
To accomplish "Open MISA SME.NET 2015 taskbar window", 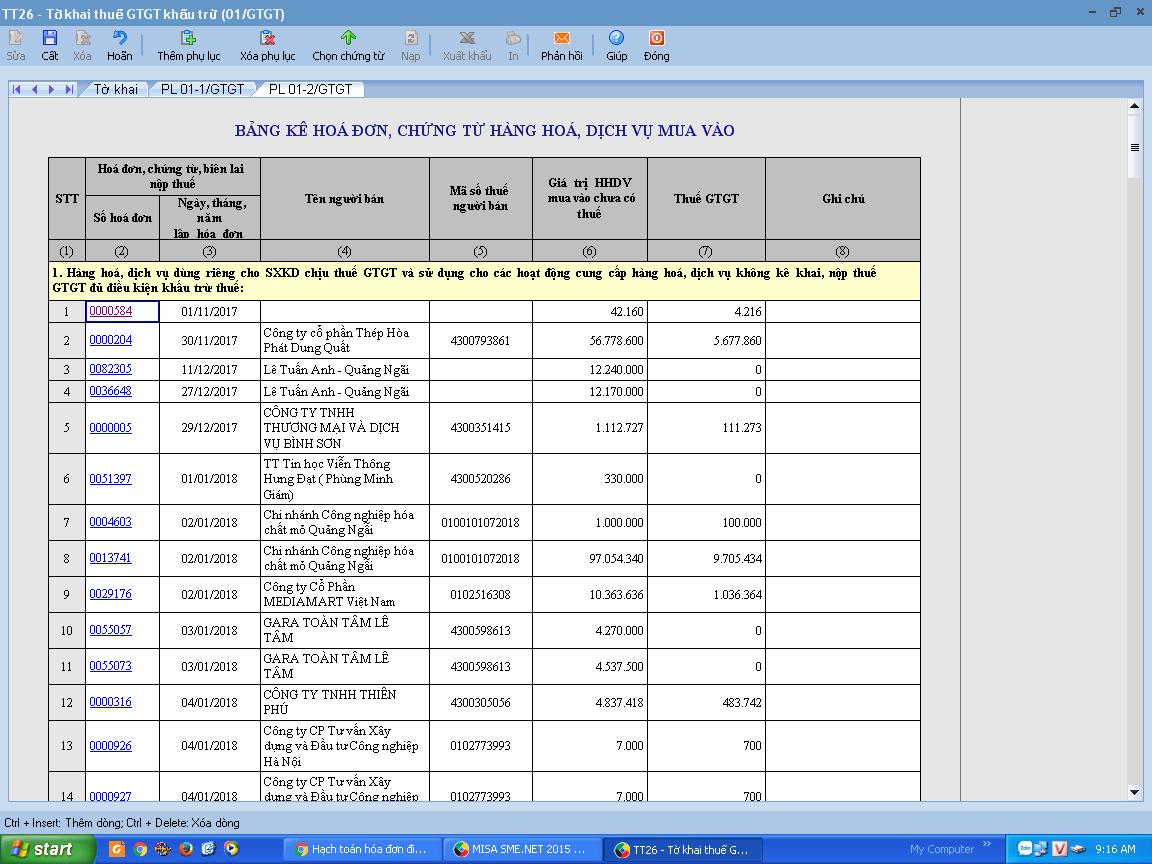I will 522,849.
